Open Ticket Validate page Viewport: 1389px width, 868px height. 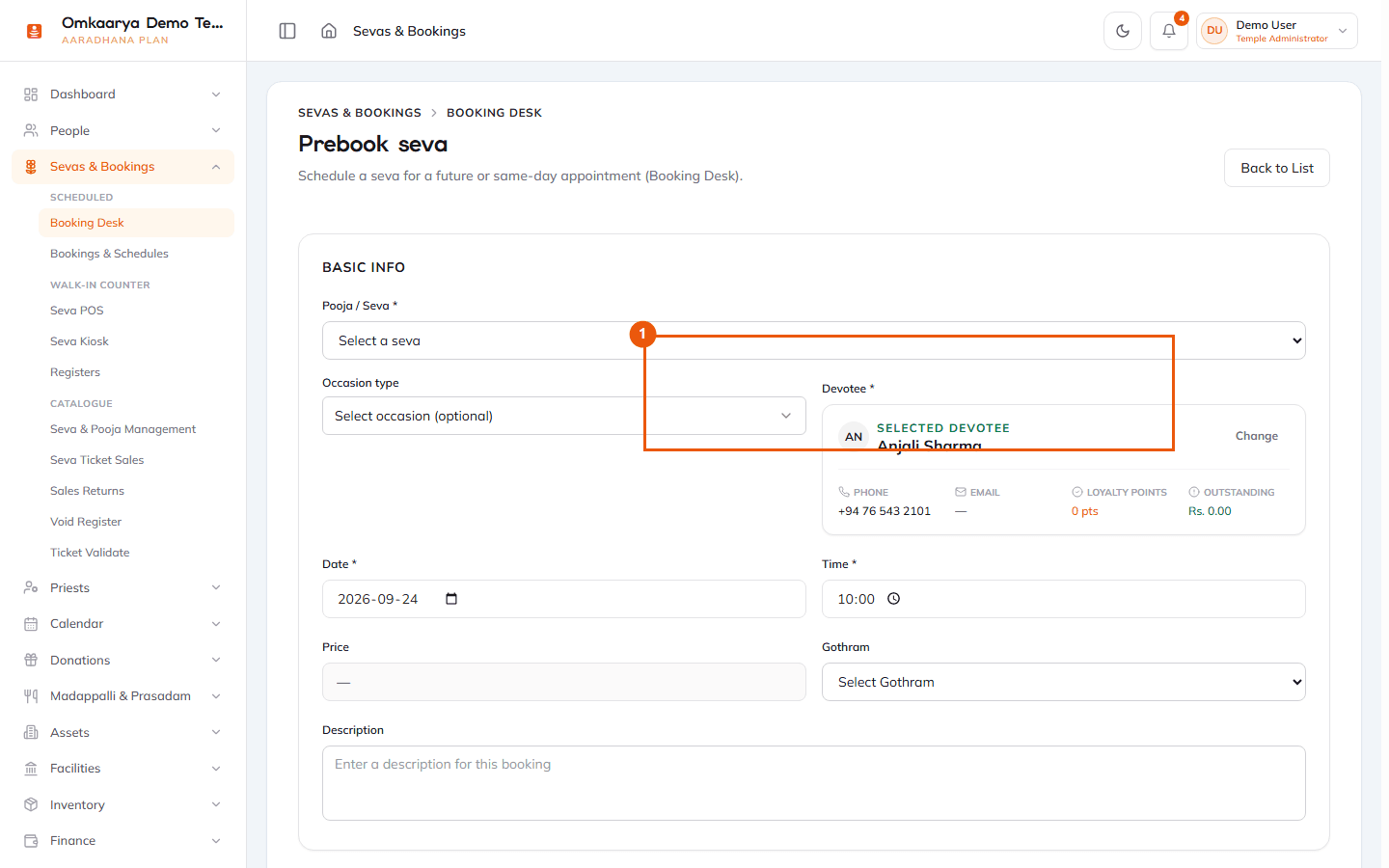(x=90, y=553)
